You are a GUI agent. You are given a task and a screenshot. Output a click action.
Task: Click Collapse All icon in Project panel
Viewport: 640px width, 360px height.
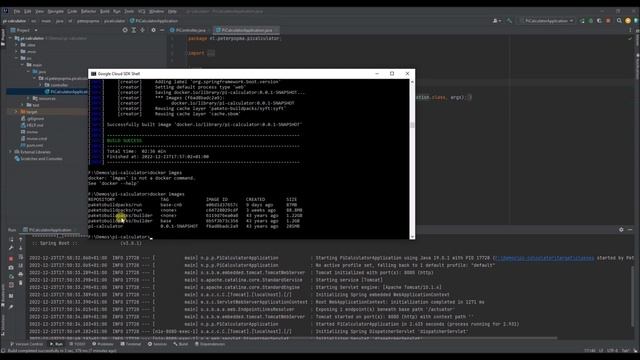(142, 30)
